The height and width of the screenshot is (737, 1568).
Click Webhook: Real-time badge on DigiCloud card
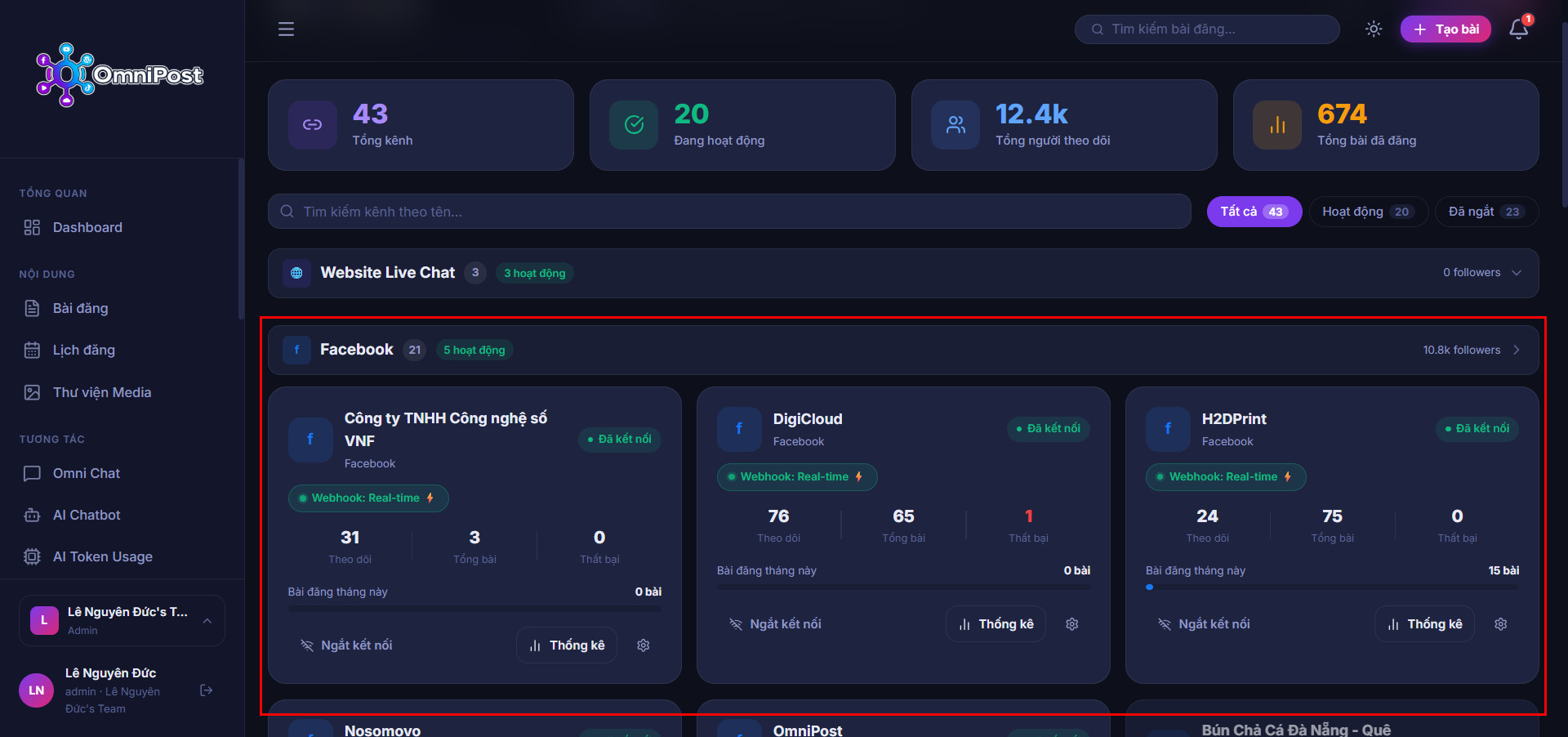797,477
